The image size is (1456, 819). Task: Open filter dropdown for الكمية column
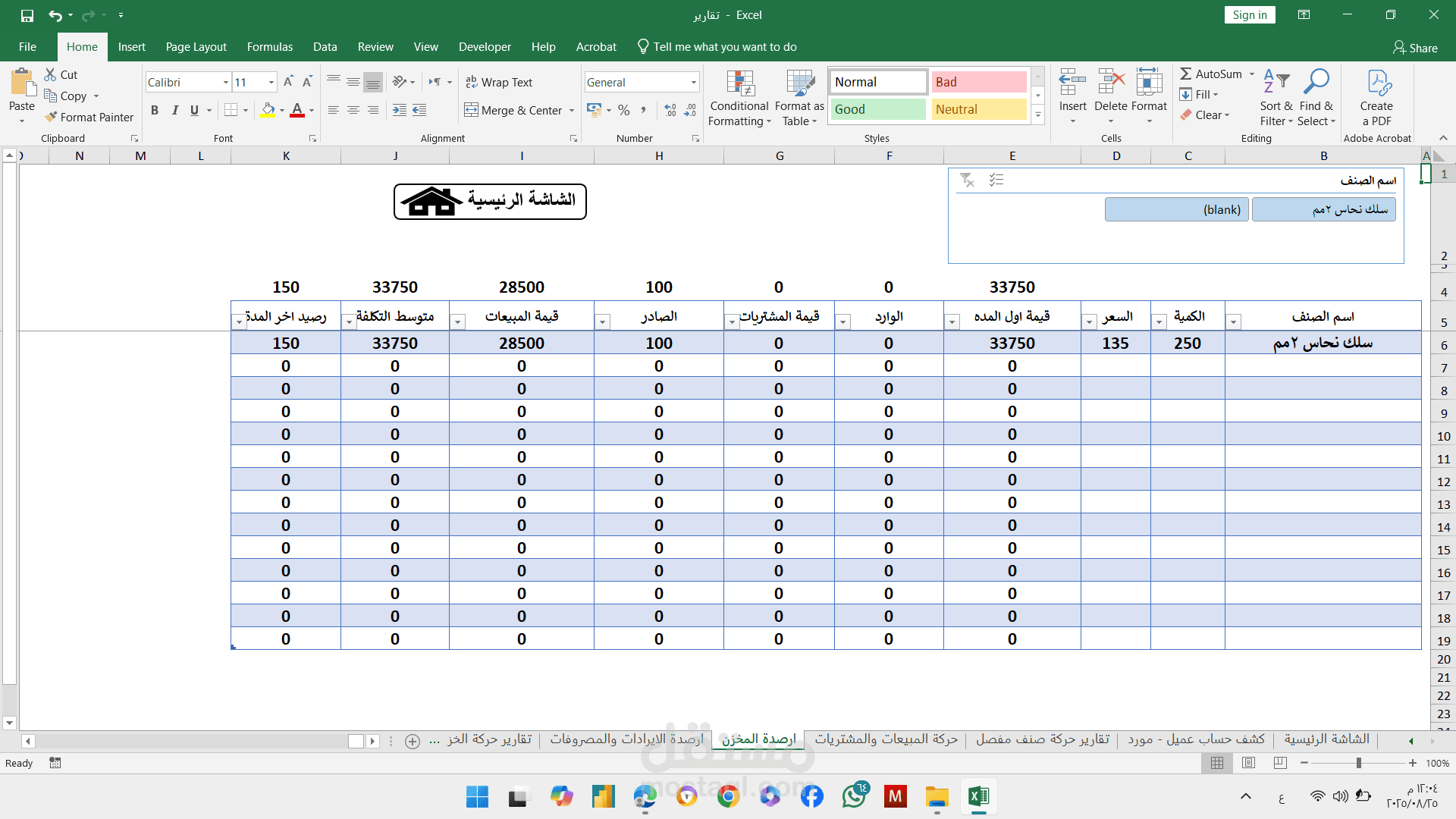[1159, 322]
